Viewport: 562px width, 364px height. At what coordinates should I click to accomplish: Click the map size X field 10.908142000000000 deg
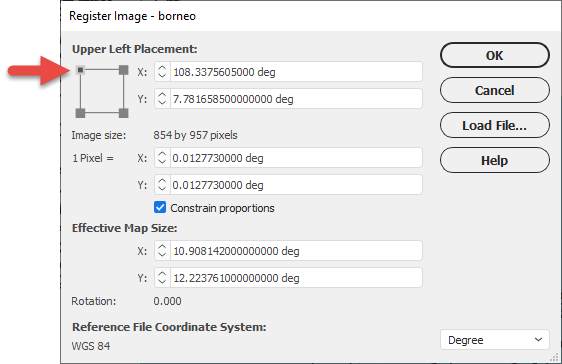(x=296, y=251)
